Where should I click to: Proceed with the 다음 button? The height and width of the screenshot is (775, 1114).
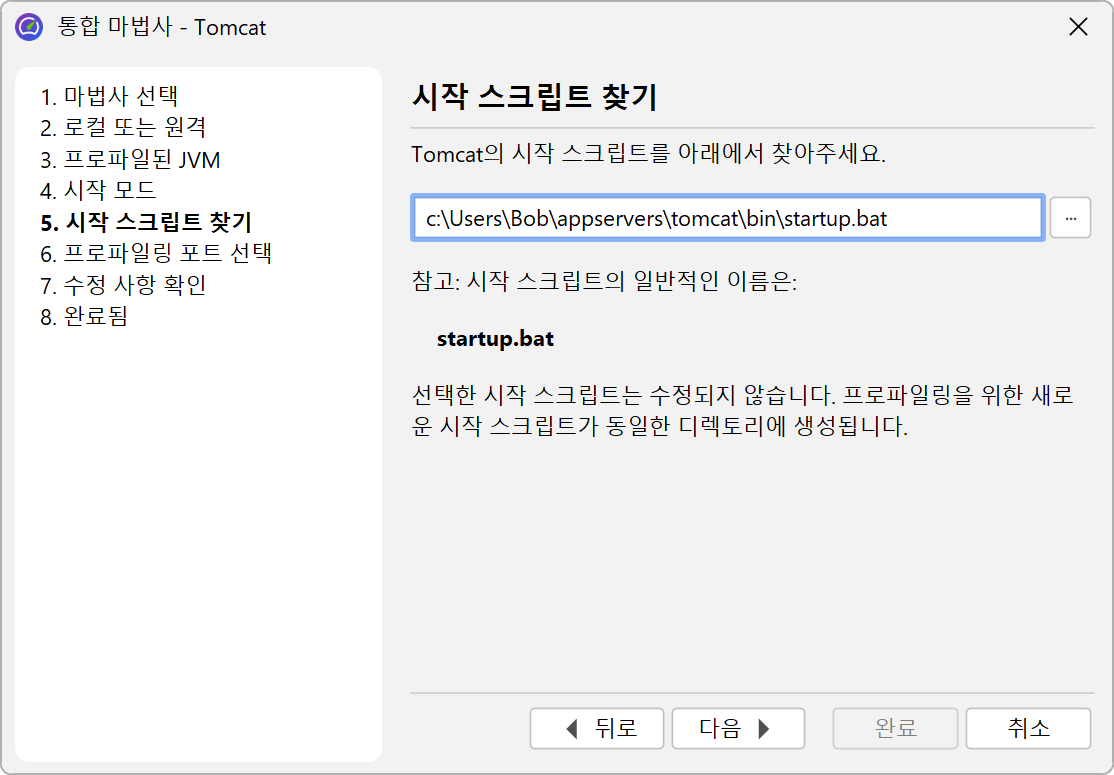(x=738, y=728)
